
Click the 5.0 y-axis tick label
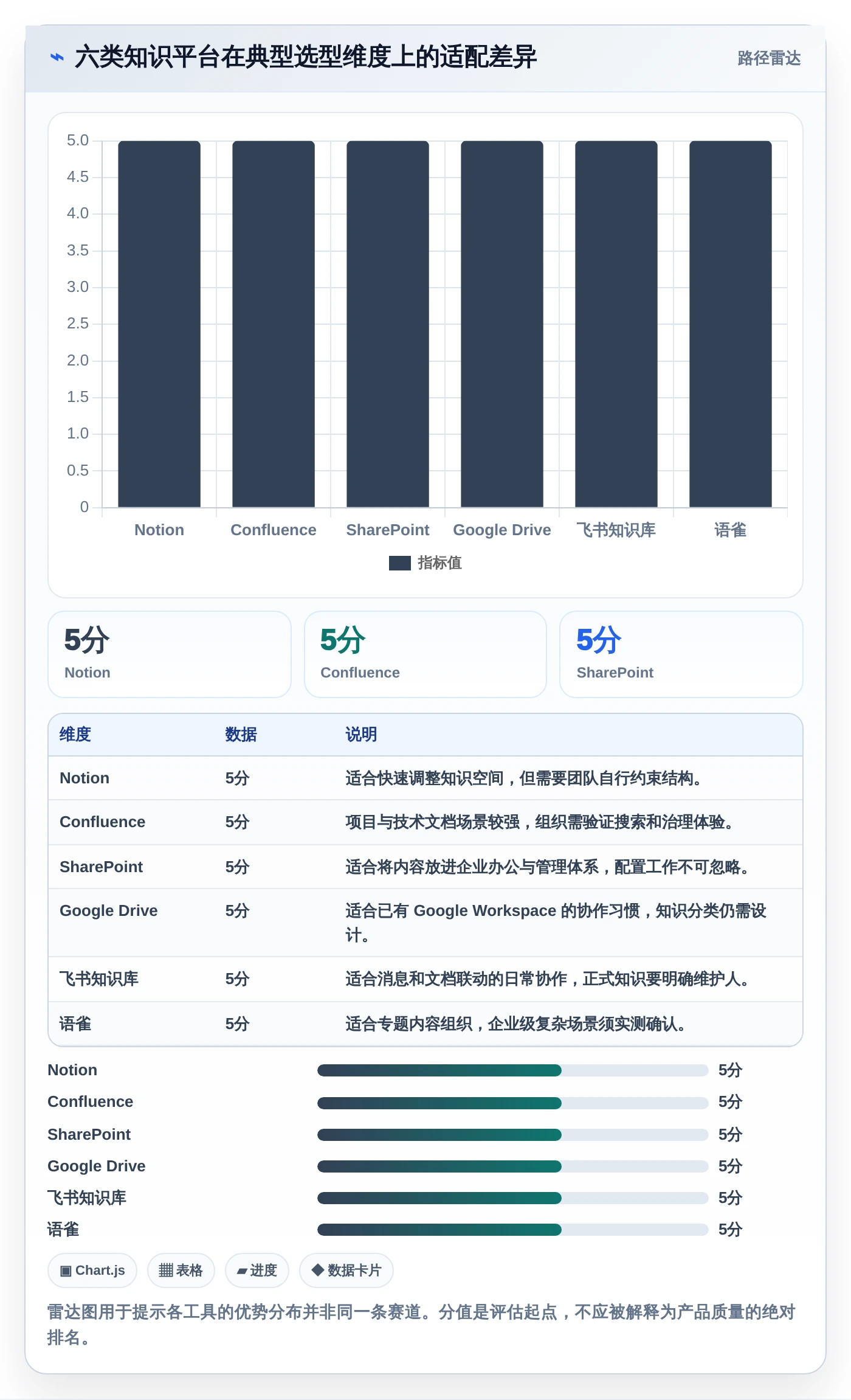(78, 140)
